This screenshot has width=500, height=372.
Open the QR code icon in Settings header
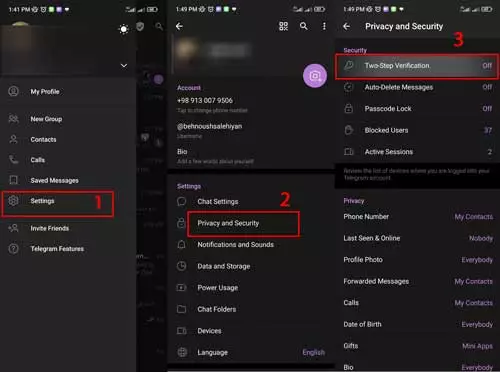[x=283, y=26]
